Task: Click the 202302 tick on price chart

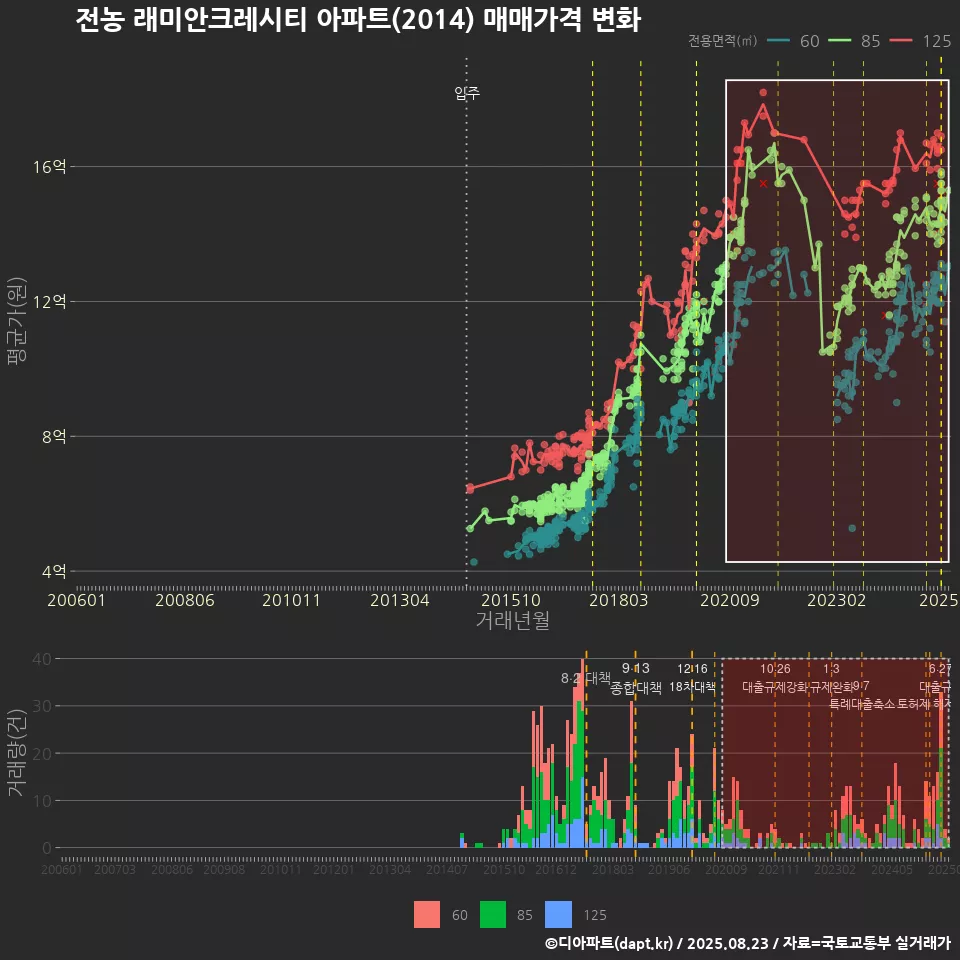Action: [x=836, y=600]
